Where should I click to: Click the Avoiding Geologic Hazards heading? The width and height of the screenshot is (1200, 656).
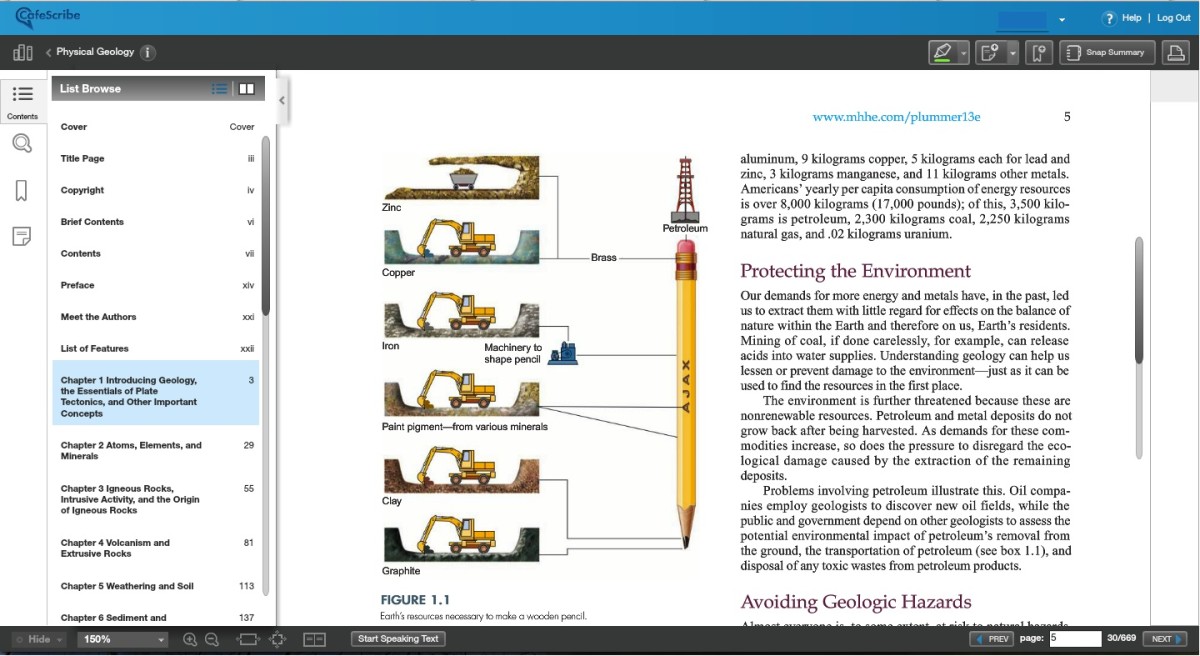[x=855, y=602]
